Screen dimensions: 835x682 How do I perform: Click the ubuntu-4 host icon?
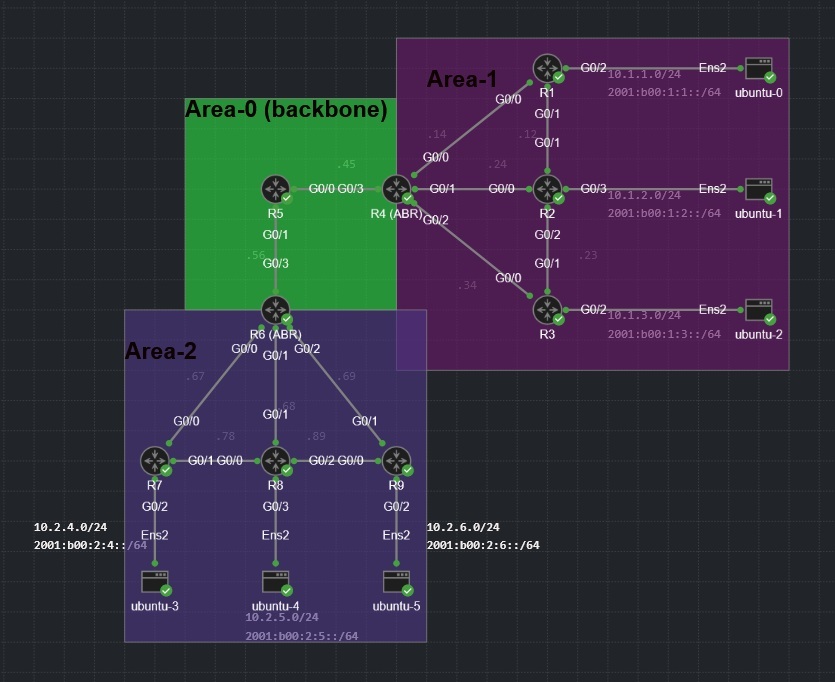[276, 582]
